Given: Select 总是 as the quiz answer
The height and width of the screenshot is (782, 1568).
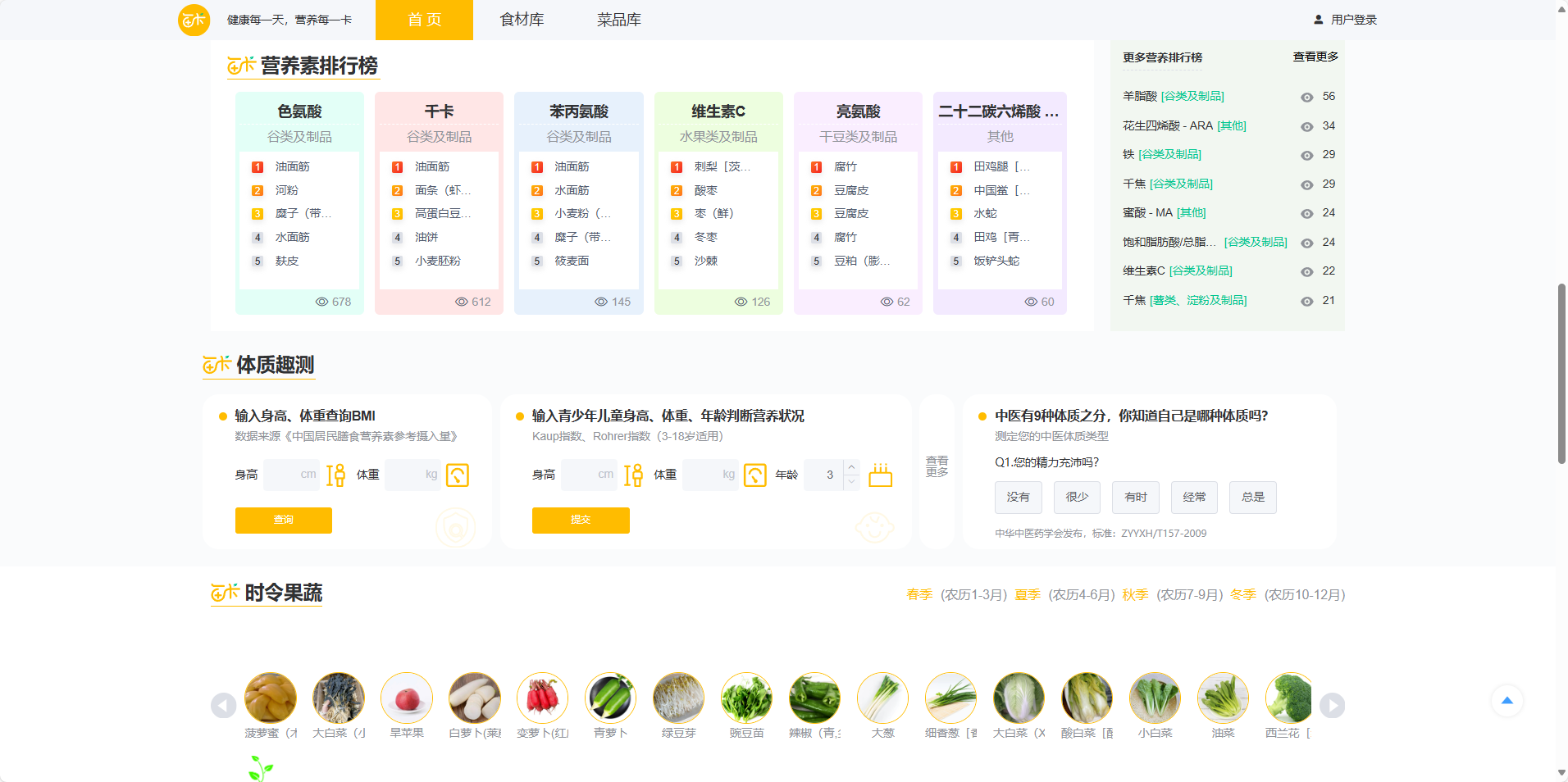Looking at the screenshot, I should [x=1252, y=498].
